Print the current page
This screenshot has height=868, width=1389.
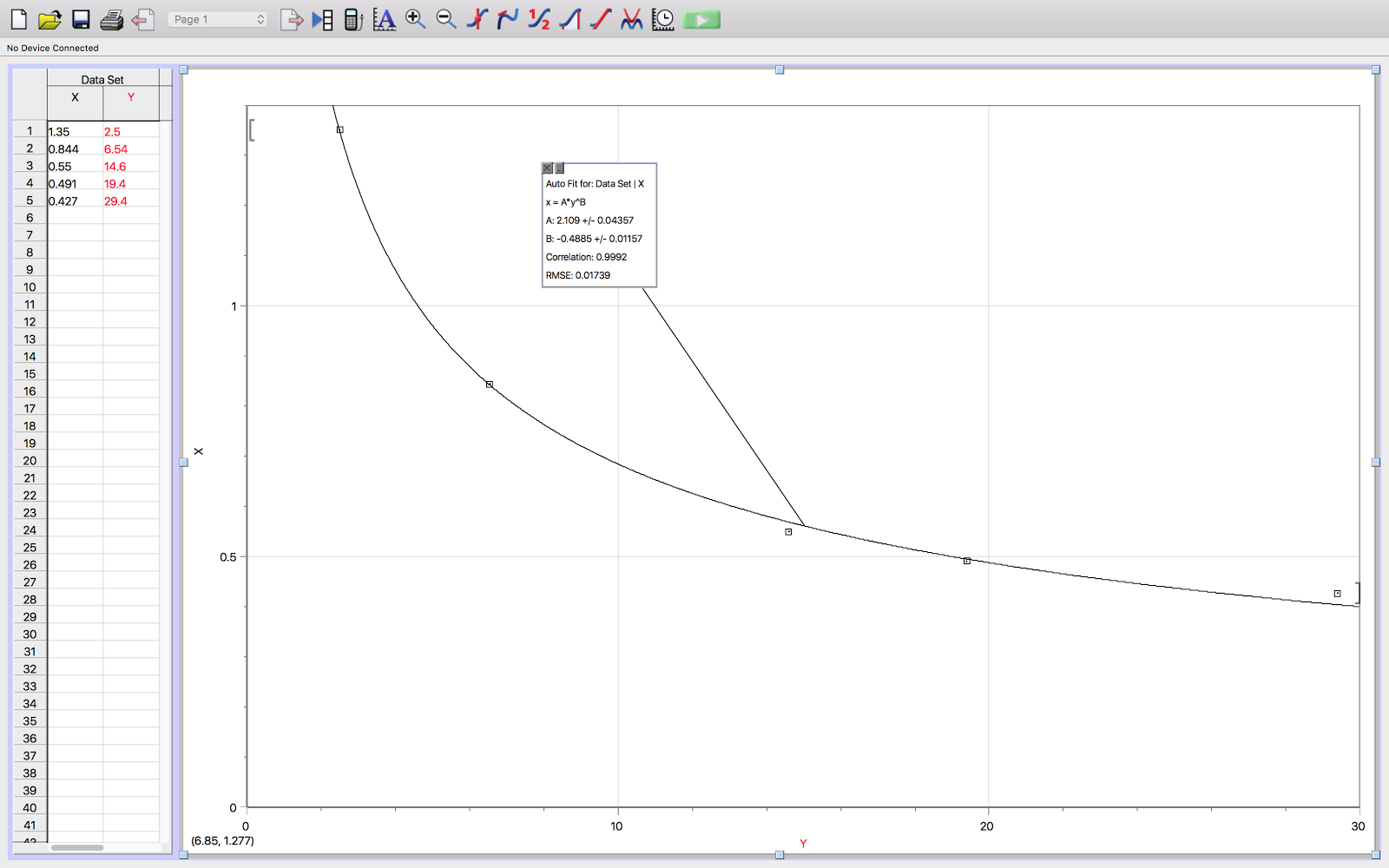(110, 18)
